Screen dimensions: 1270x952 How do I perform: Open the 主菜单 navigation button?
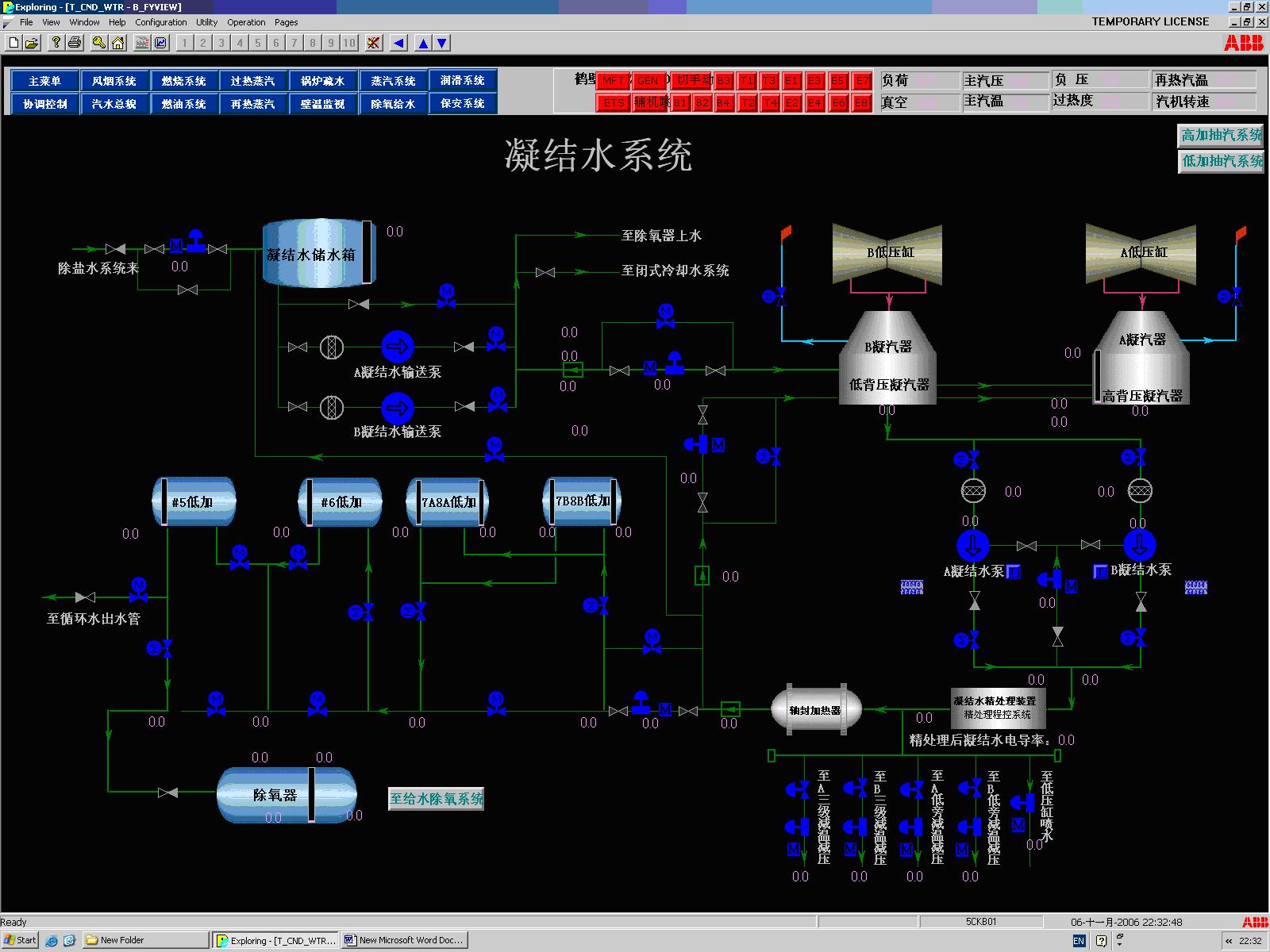coord(45,80)
